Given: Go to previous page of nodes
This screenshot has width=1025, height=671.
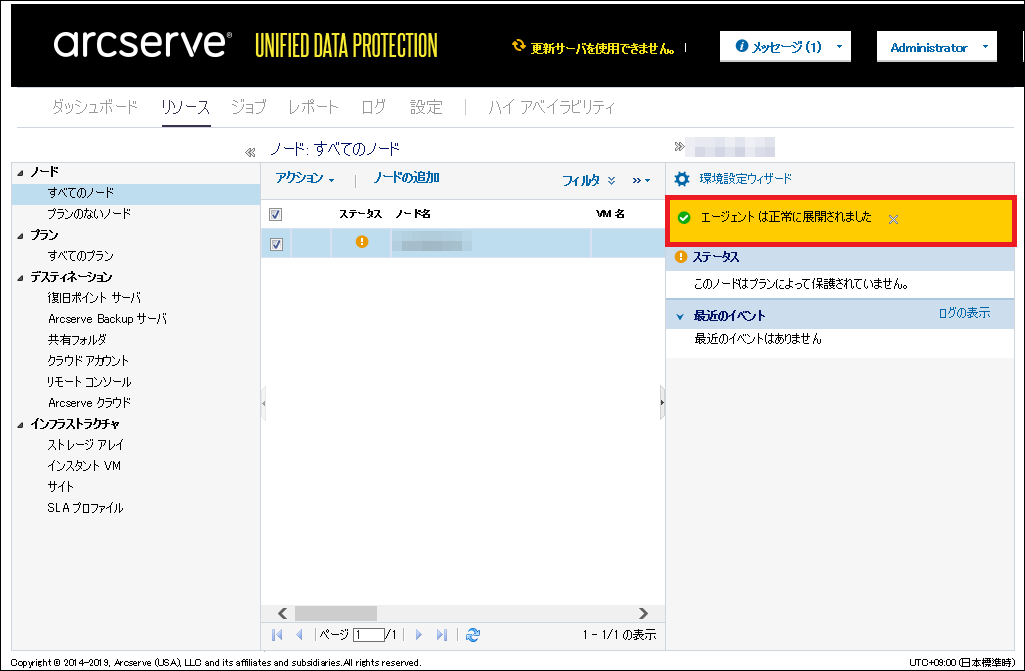Looking at the screenshot, I should click(x=299, y=634).
